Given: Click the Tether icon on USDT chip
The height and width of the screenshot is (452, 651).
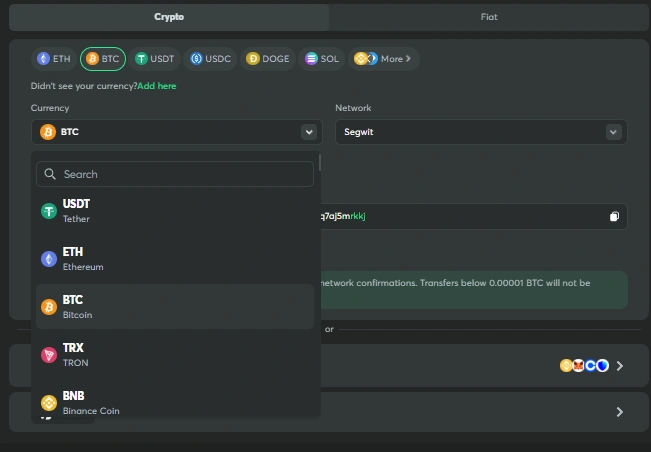Looking at the screenshot, I should point(141,59).
